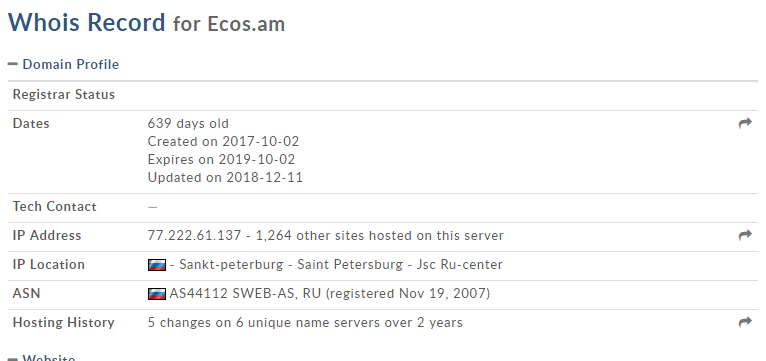Click the share arrow in the IP Address row
The height and width of the screenshot is (361, 766).
click(745, 235)
